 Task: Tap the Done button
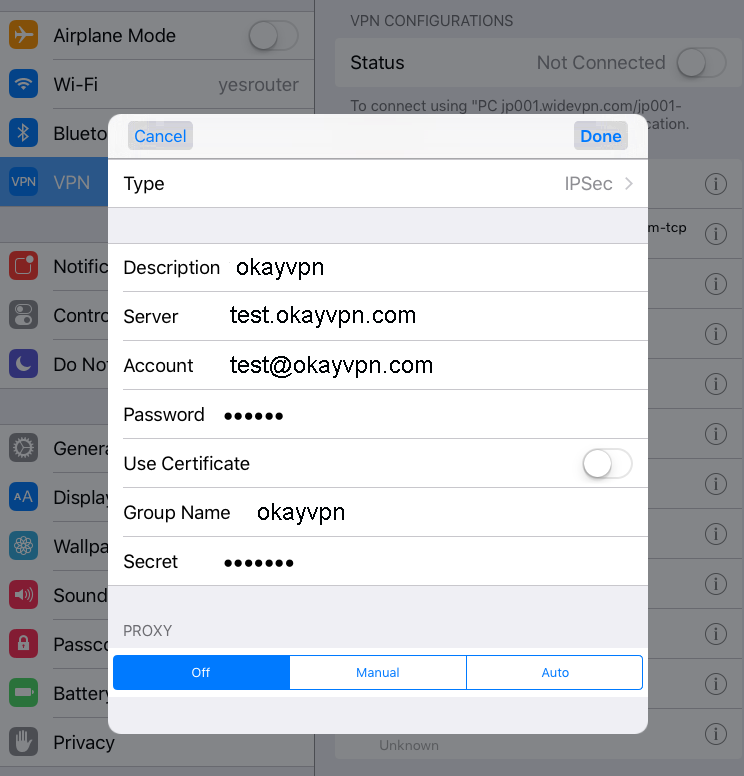601,136
